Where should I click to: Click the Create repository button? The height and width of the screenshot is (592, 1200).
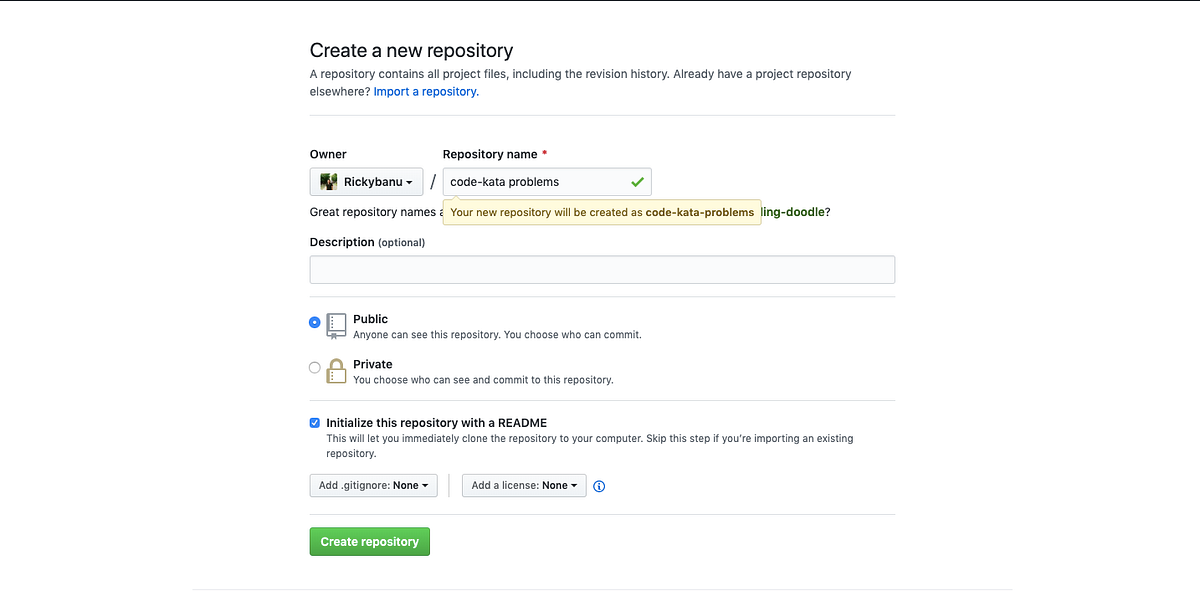369,541
